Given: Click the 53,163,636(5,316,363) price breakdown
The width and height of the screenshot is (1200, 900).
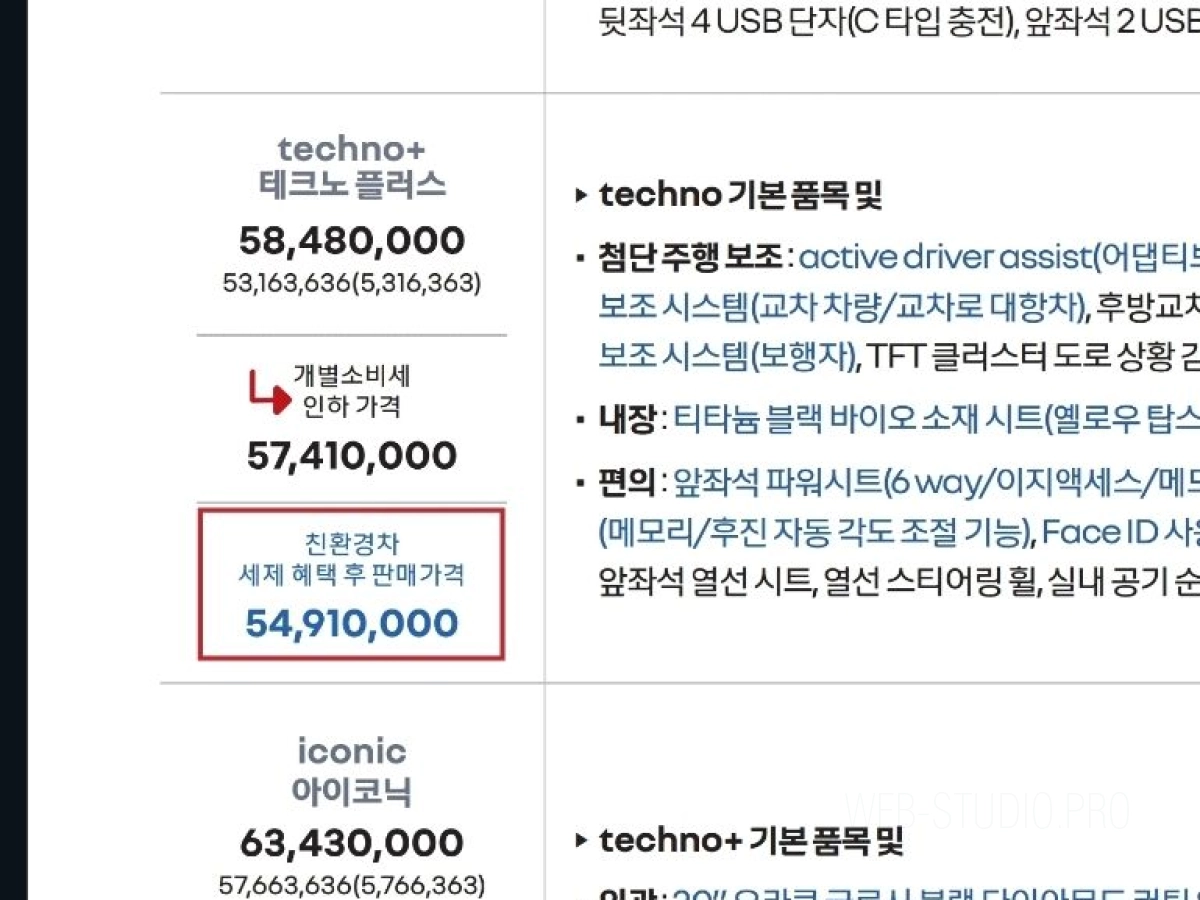Looking at the screenshot, I should point(351,283).
